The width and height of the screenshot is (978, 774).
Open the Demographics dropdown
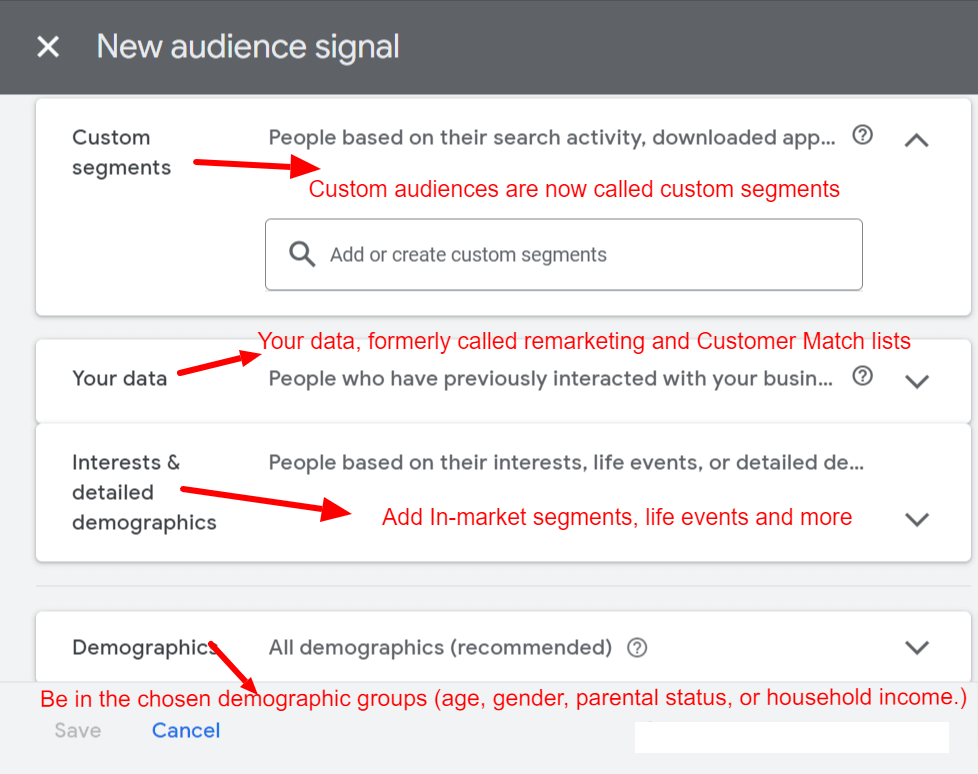(x=916, y=647)
